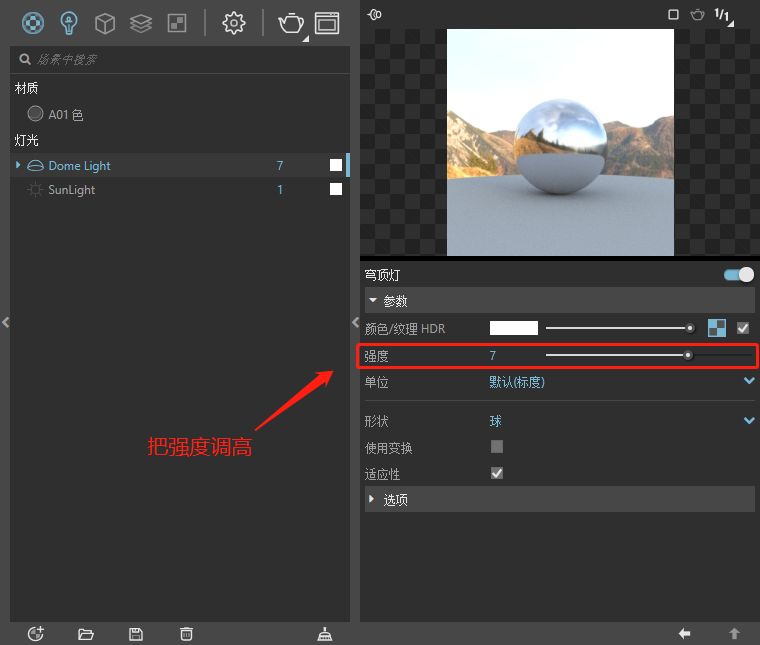Click the HDR white color swatch
Viewport: 760px width, 645px height.
[514, 328]
